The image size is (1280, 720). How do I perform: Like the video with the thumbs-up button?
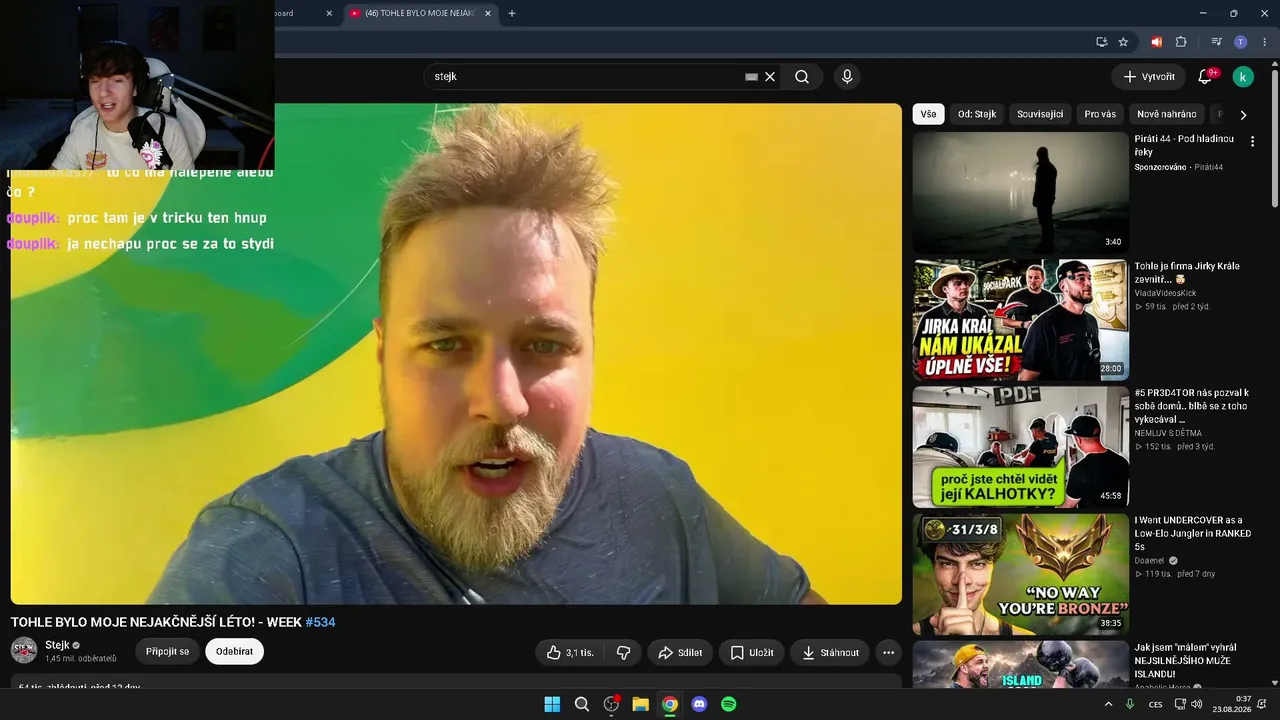pyautogui.click(x=571, y=653)
